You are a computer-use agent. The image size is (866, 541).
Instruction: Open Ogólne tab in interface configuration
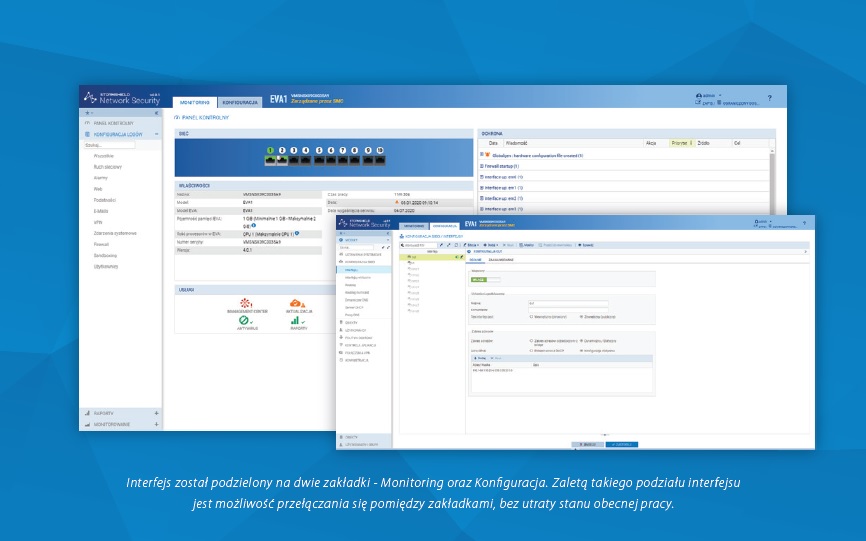tap(476, 259)
